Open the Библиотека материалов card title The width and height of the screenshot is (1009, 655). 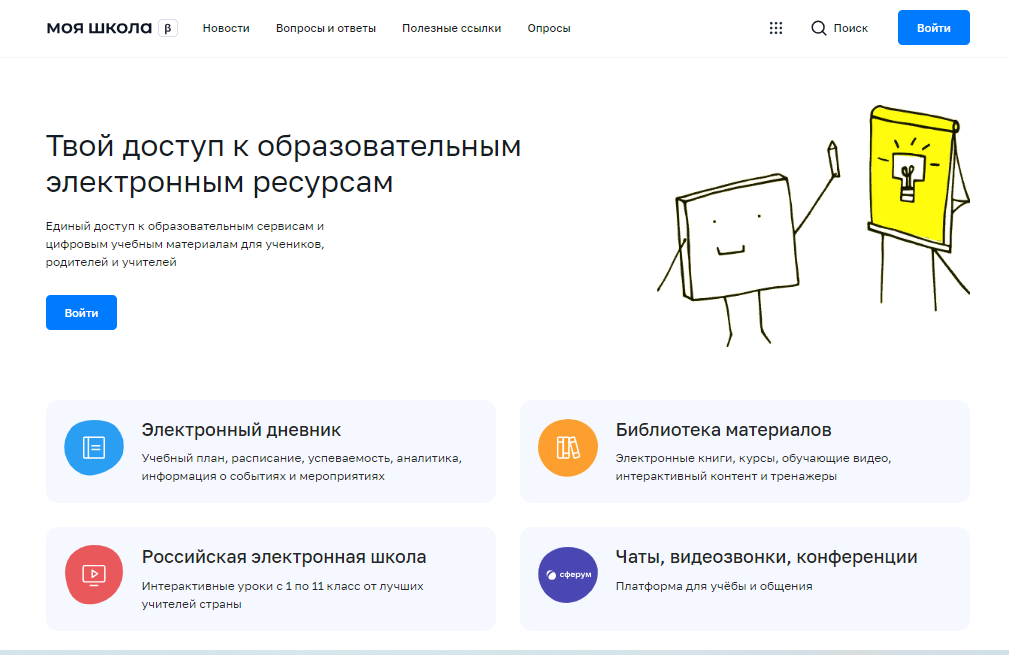pyautogui.click(x=723, y=430)
